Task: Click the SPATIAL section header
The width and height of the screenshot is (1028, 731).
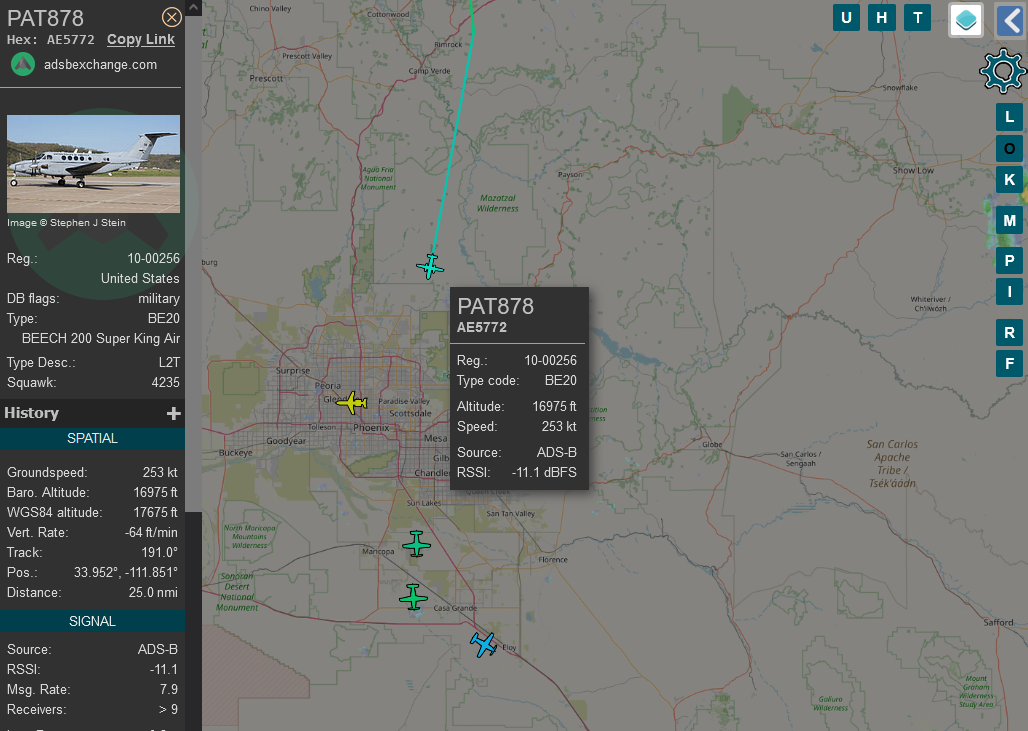Action: pos(92,439)
